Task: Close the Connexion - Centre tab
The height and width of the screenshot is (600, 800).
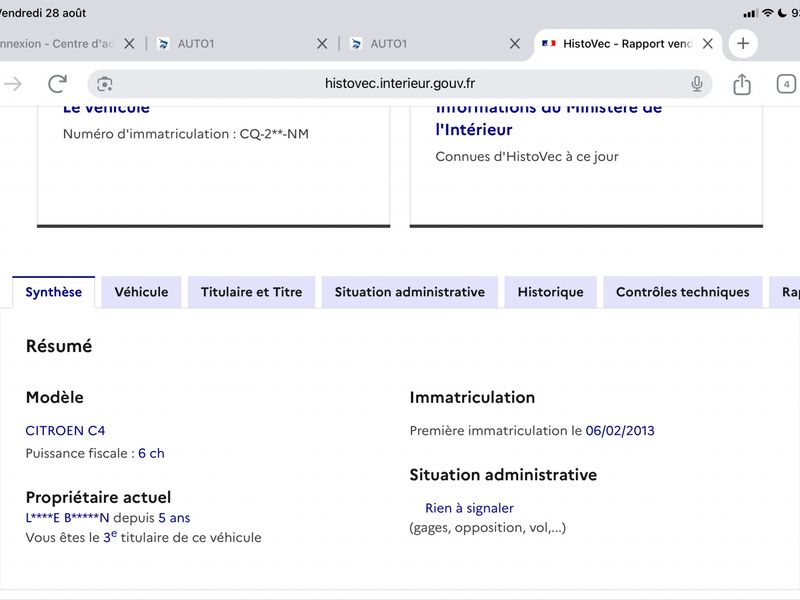Action: (129, 43)
